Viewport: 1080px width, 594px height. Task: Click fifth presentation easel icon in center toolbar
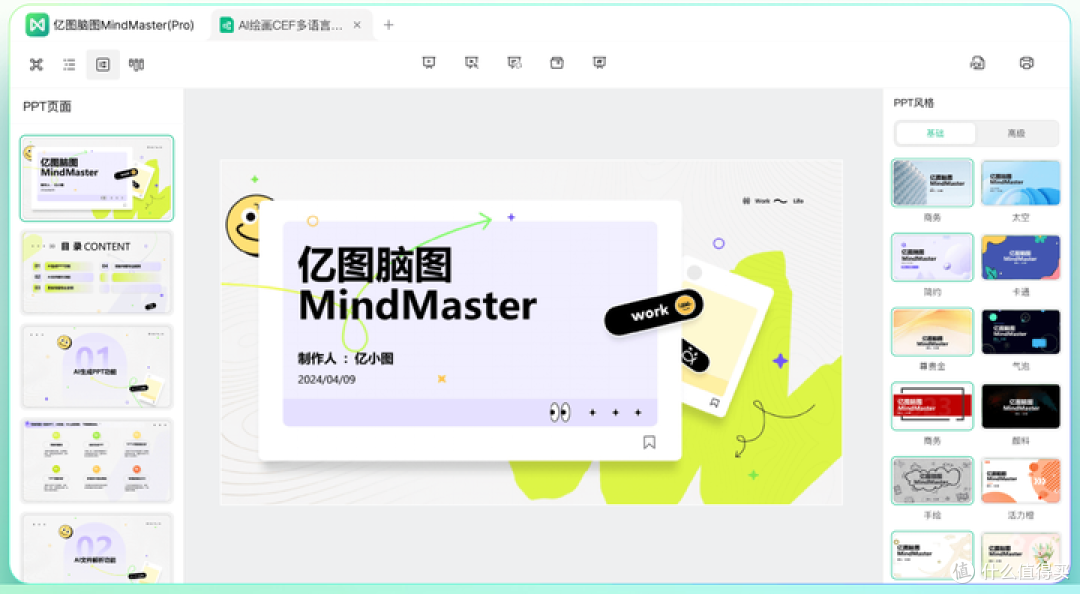click(x=600, y=63)
